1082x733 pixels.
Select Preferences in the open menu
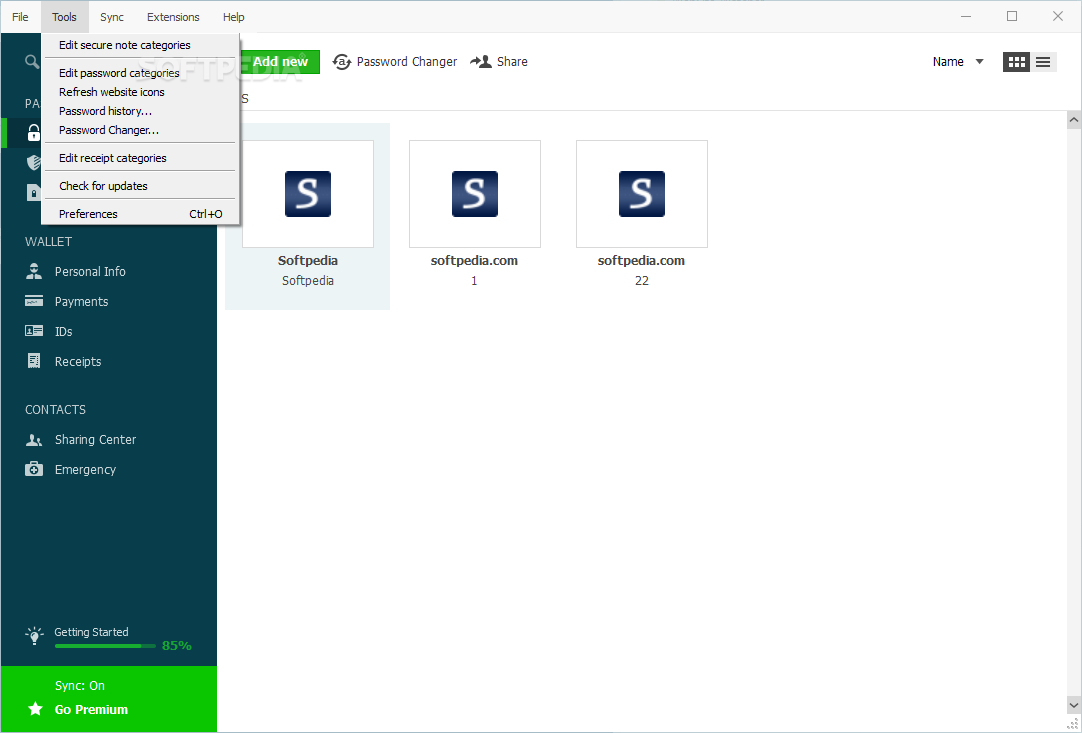pyautogui.click(x=87, y=213)
